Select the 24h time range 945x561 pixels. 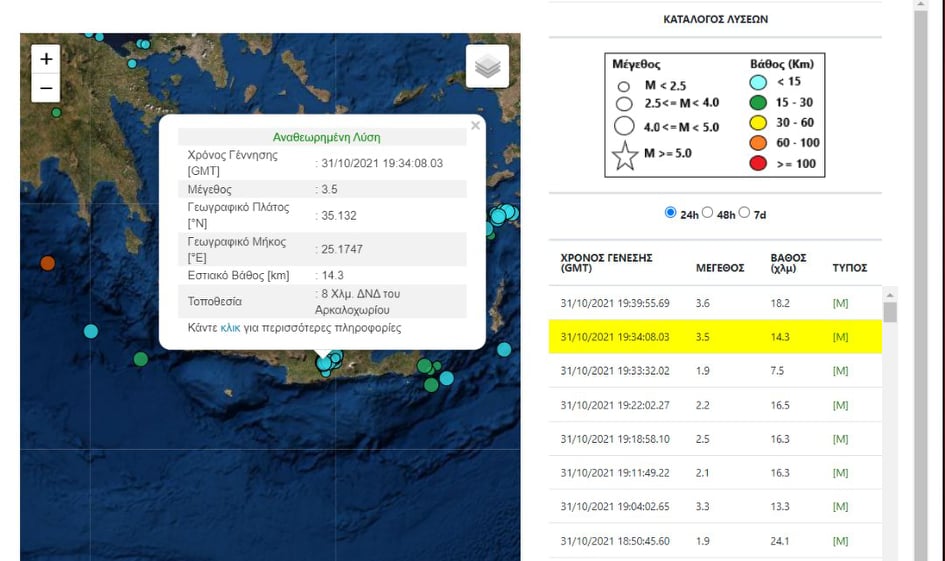[671, 213]
